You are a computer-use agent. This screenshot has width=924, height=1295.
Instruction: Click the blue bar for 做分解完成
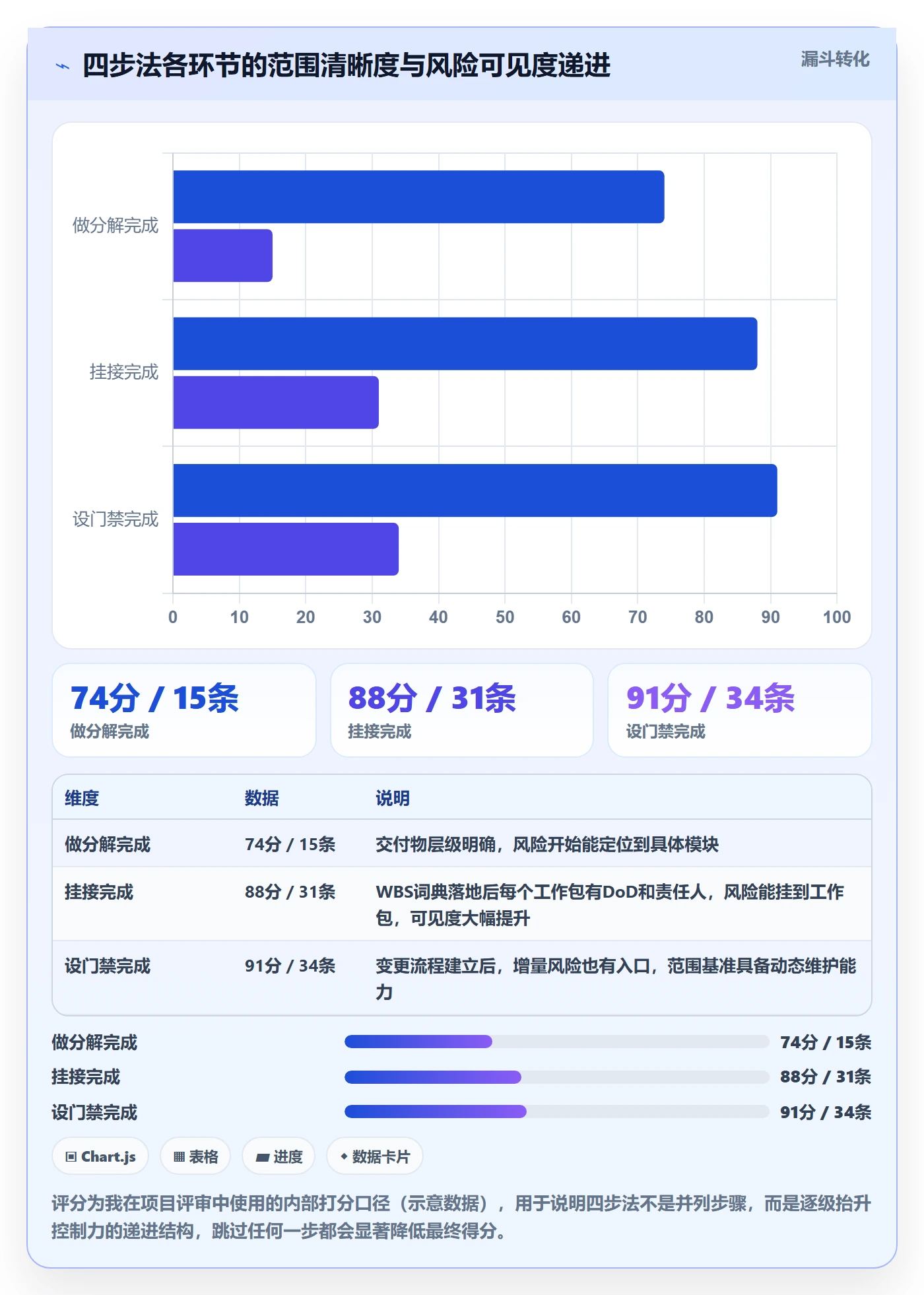(x=418, y=197)
